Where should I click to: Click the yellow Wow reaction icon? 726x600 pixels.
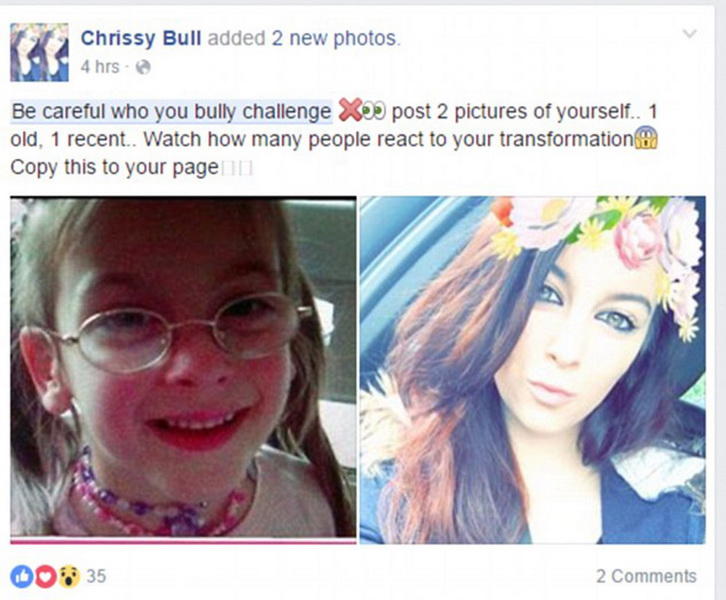[x=69, y=576]
